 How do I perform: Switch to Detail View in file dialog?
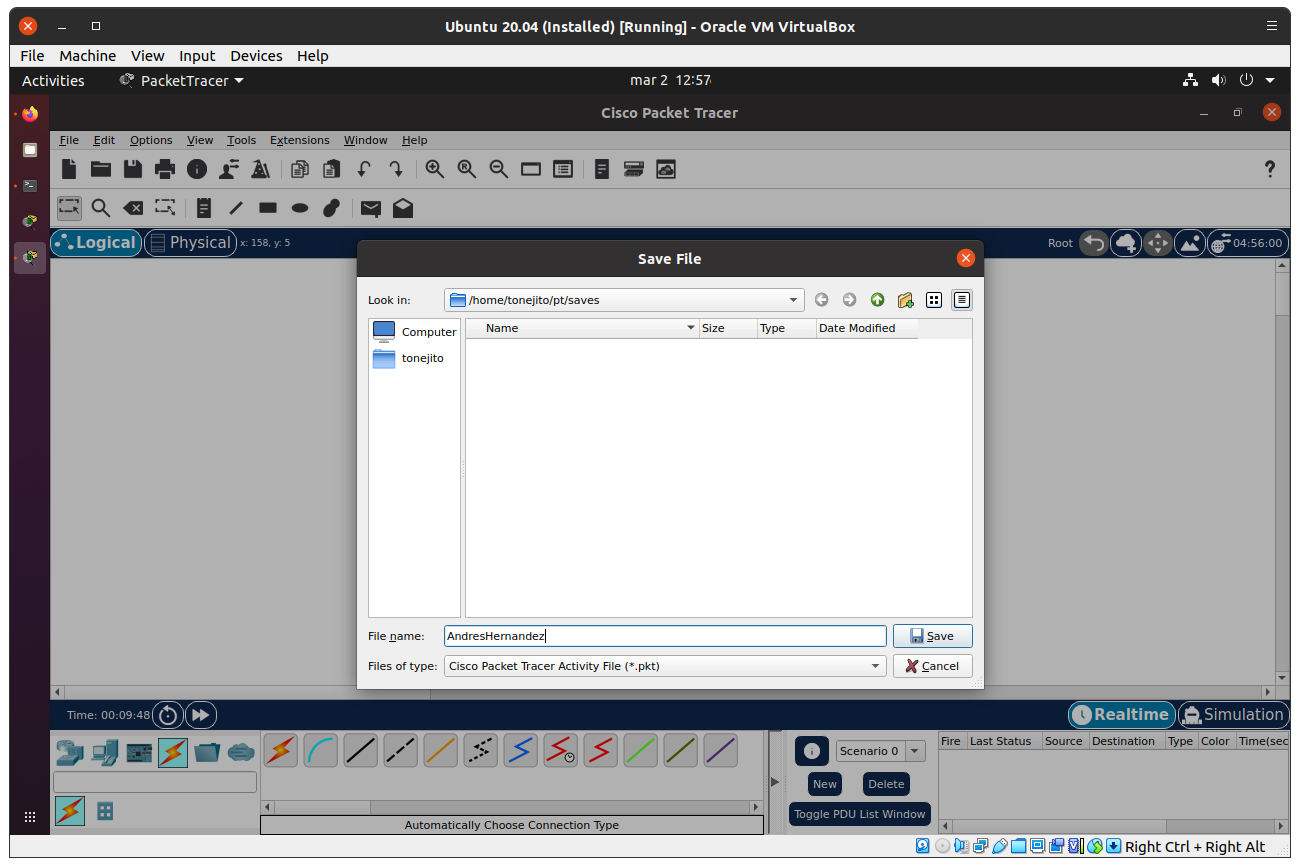click(962, 300)
